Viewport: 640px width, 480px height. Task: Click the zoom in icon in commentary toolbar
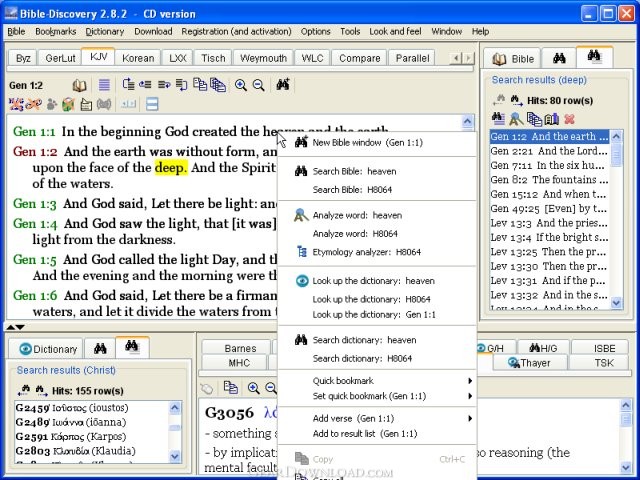point(253,388)
